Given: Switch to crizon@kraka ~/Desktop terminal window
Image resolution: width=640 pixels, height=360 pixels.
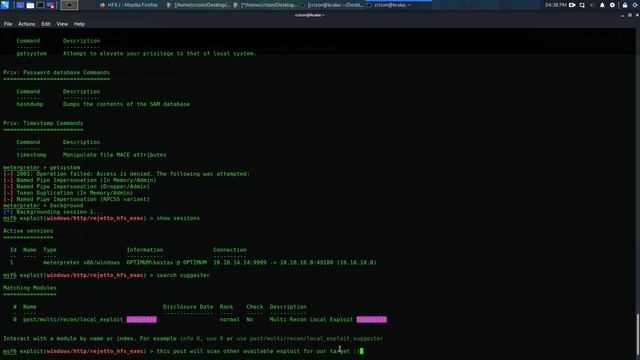Looking at the screenshot, I should click(x=332, y=5).
